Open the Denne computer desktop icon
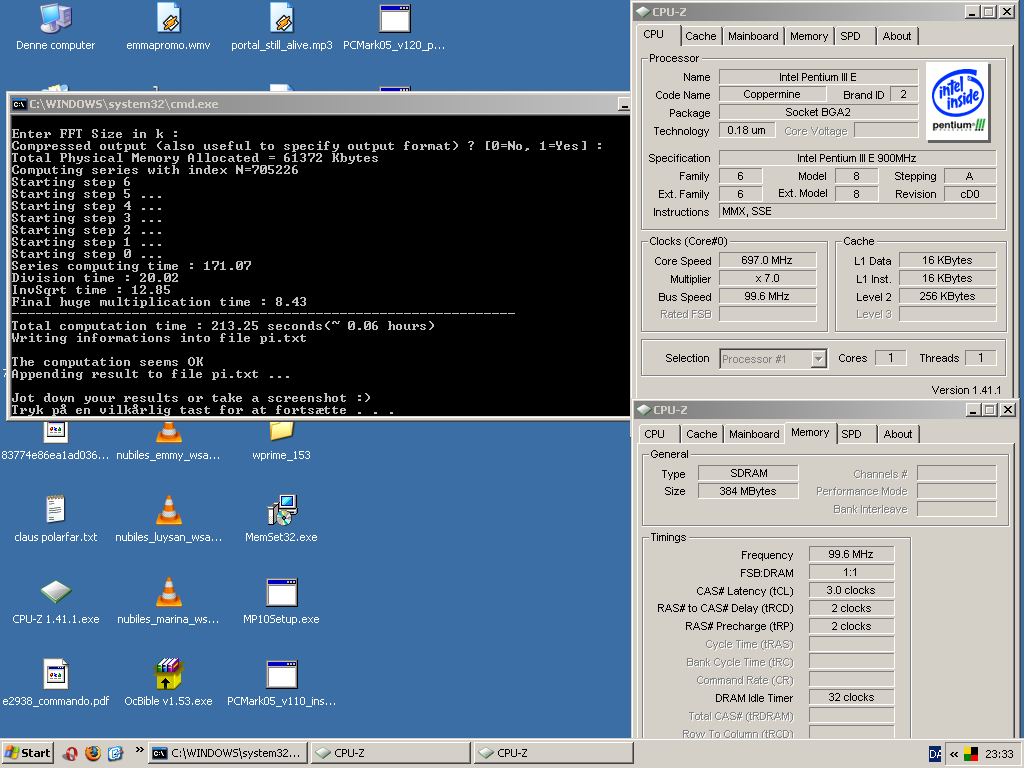 coord(56,20)
